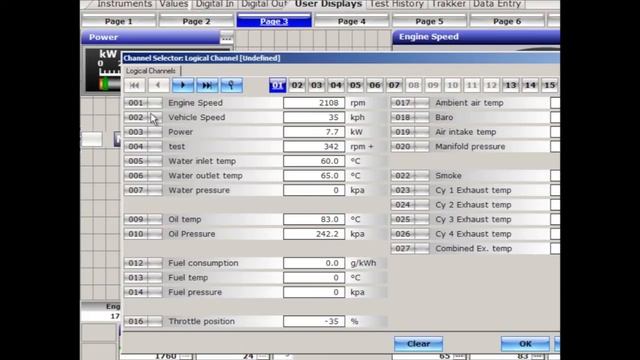Select channel page 06

(x=375, y=85)
